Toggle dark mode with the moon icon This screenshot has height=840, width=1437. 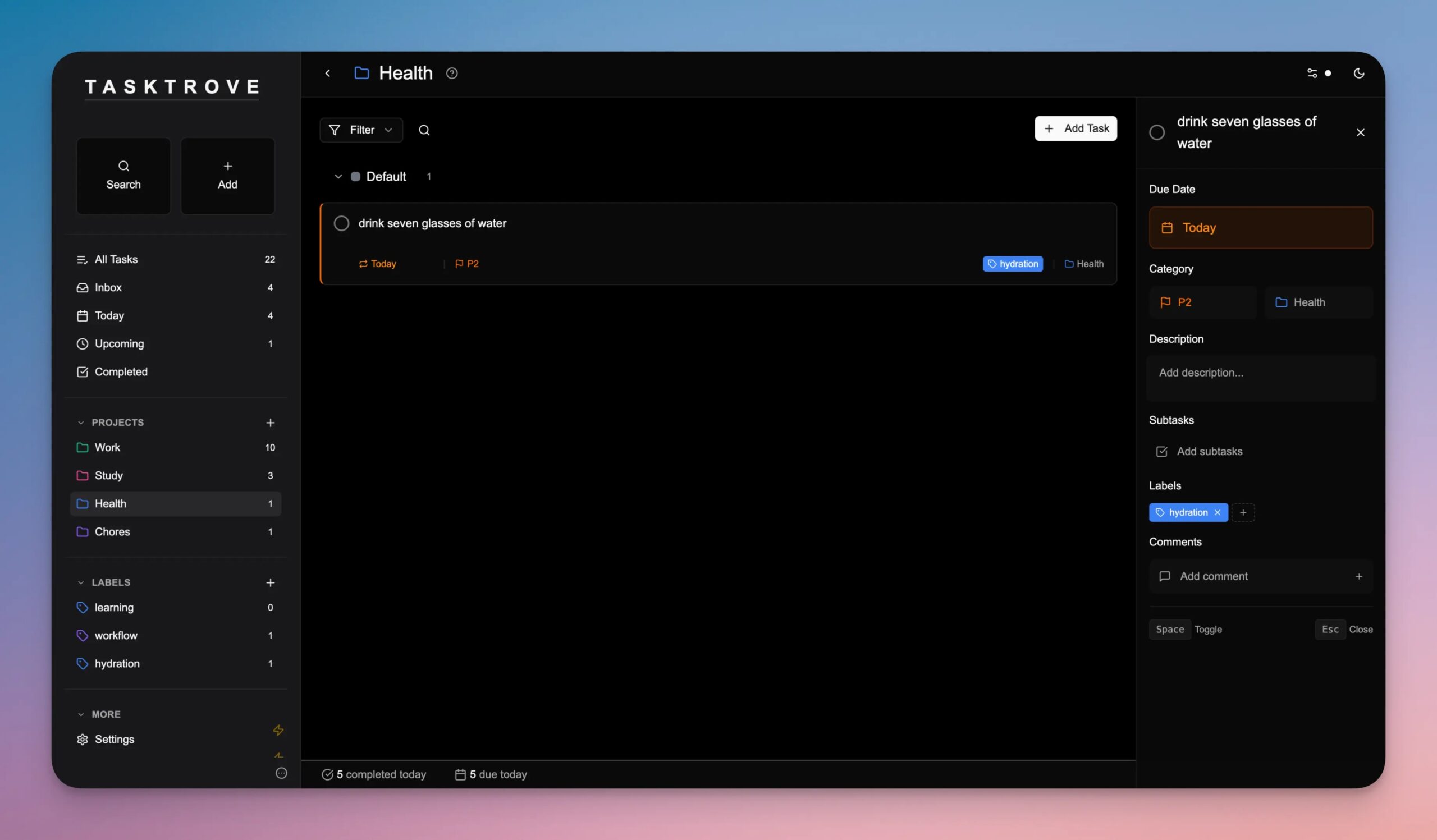(x=1358, y=73)
